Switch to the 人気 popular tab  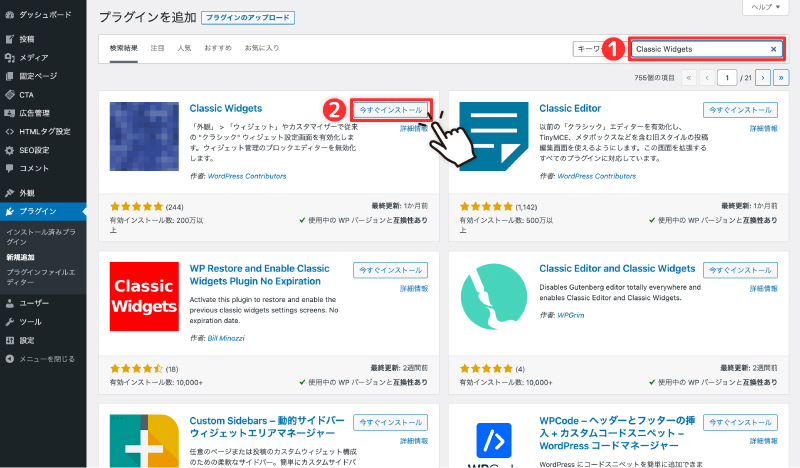184,48
